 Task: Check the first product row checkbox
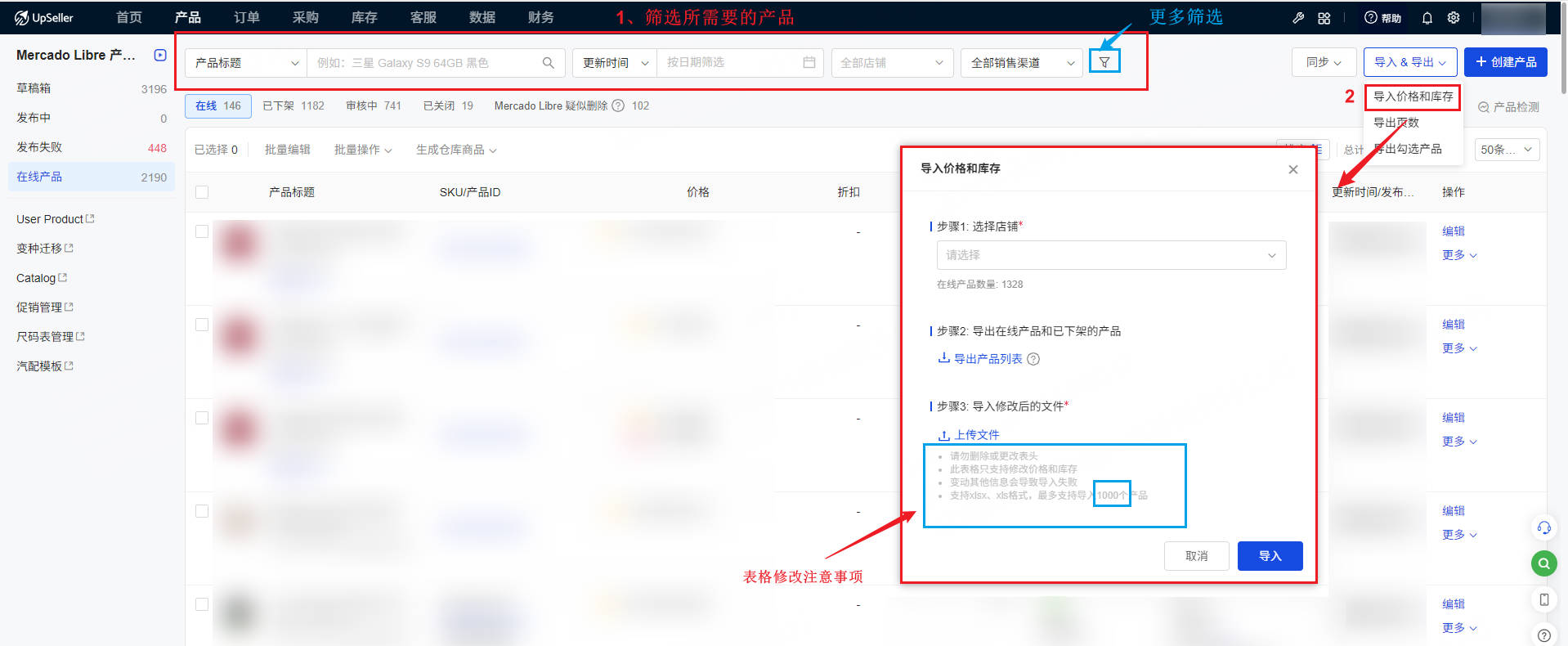click(x=202, y=231)
